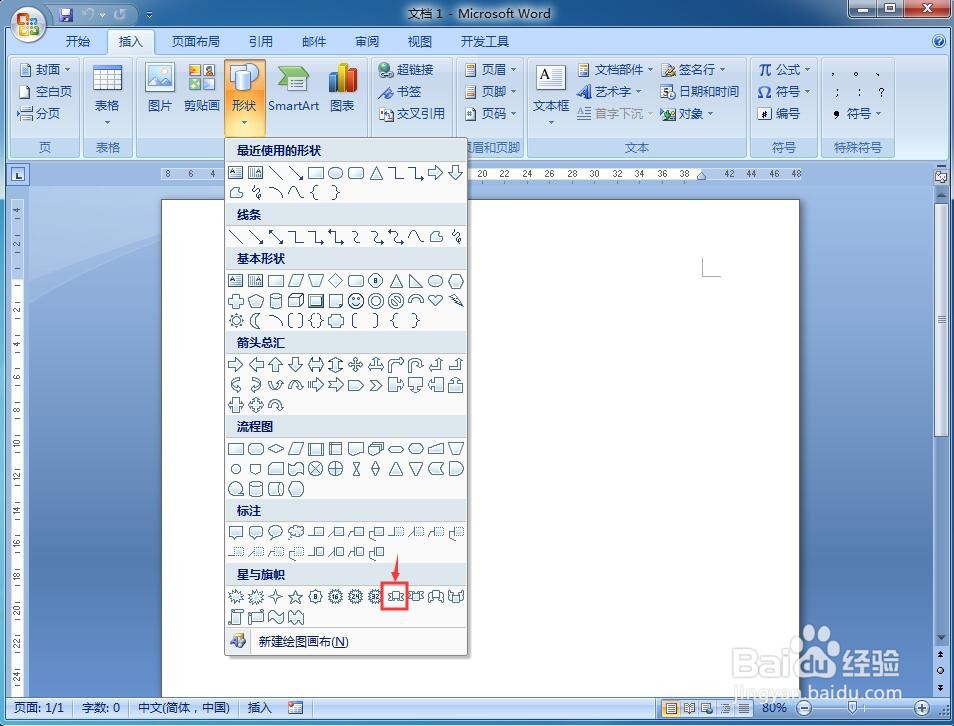Select the chevron arrow shape
Image resolution: width=954 pixels, height=726 pixels.
375,385
